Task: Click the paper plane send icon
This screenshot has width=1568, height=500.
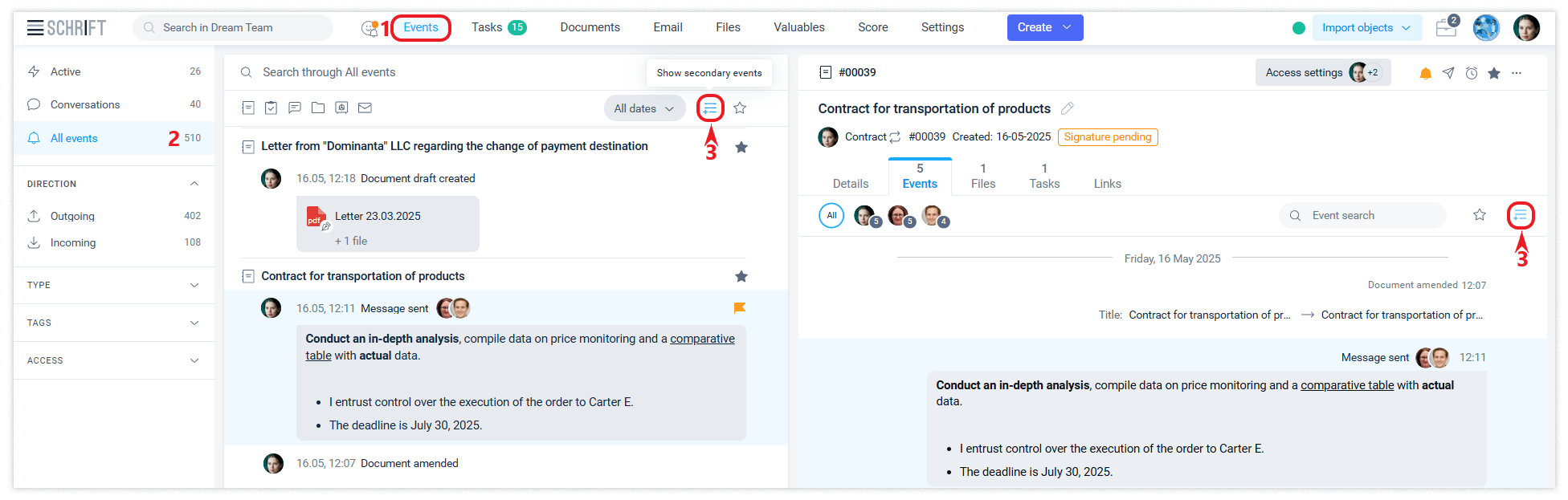Action: pyautogui.click(x=1448, y=73)
